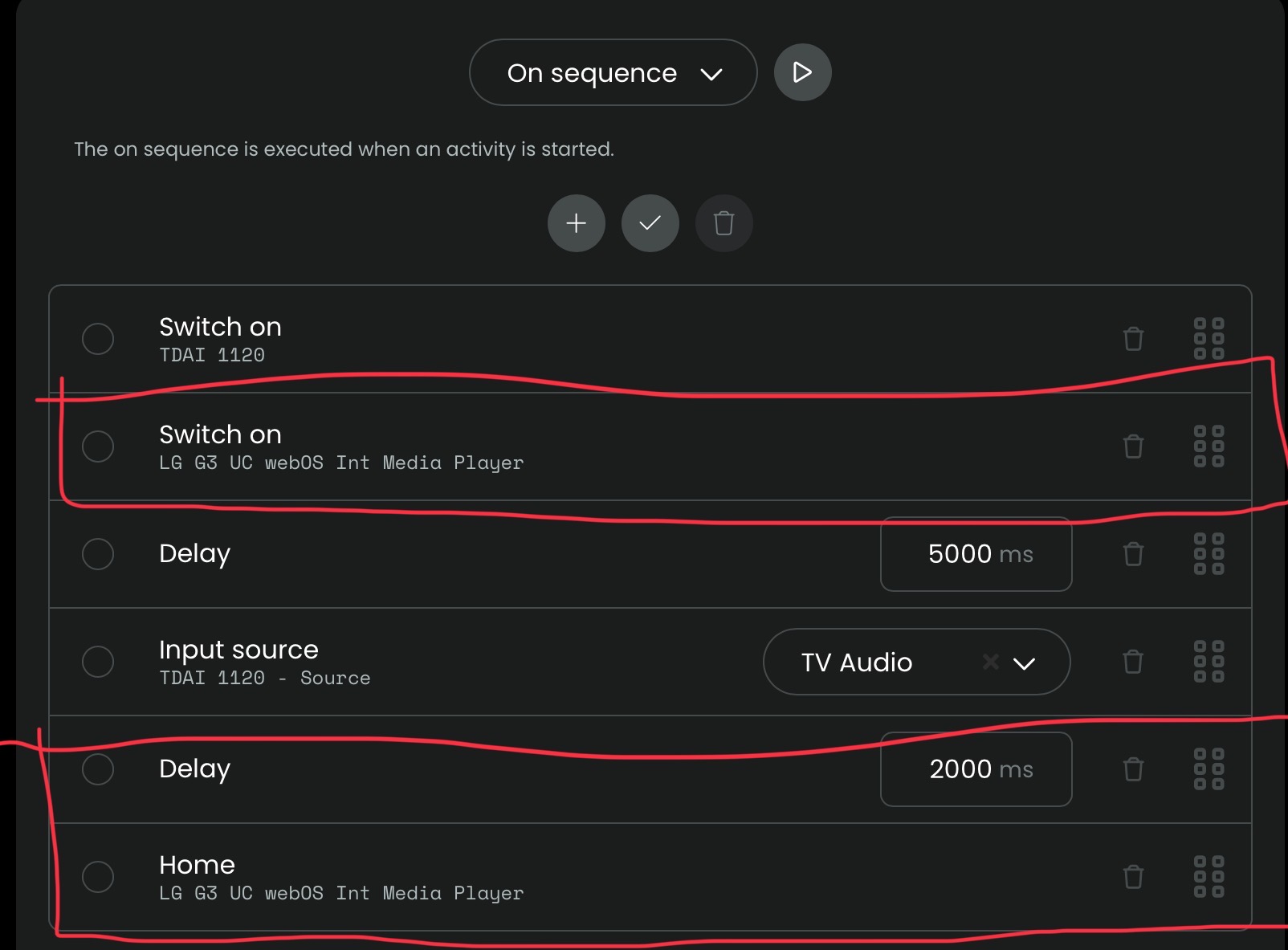Select the Input source step circle
The height and width of the screenshot is (950, 1288).
point(98,662)
